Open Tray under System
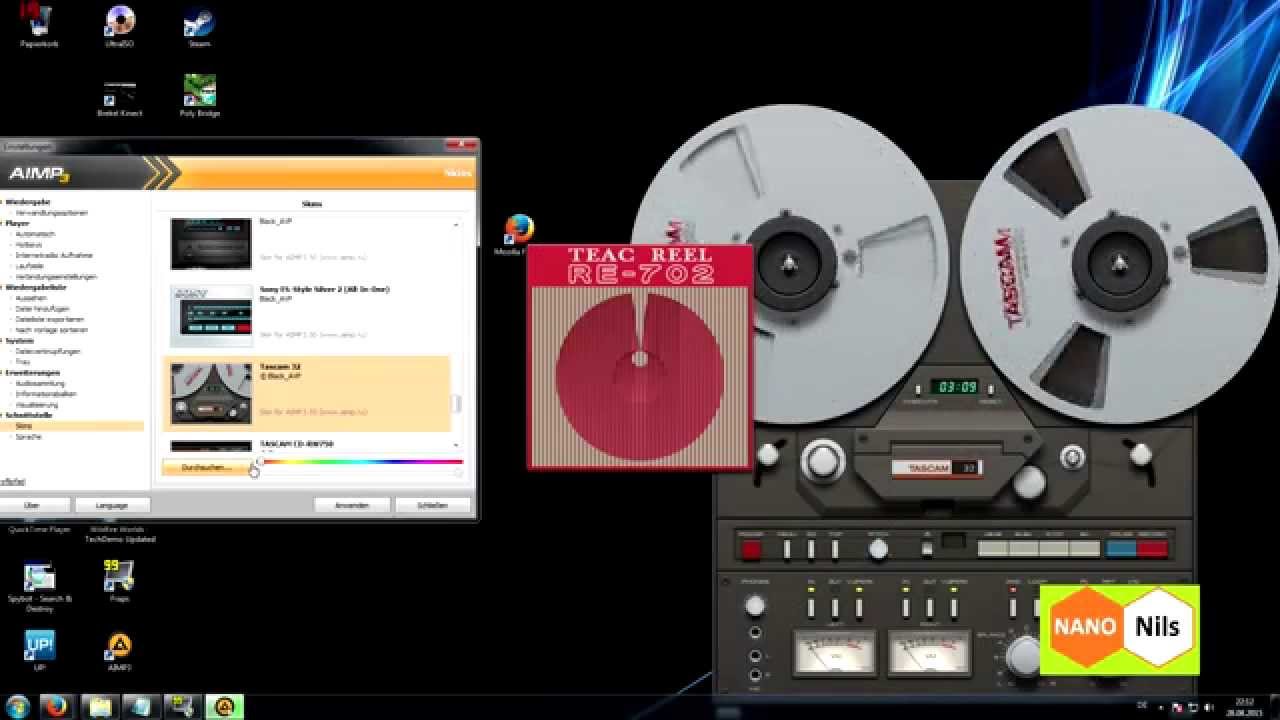The image size is (1280, 720). coord(22,361)
